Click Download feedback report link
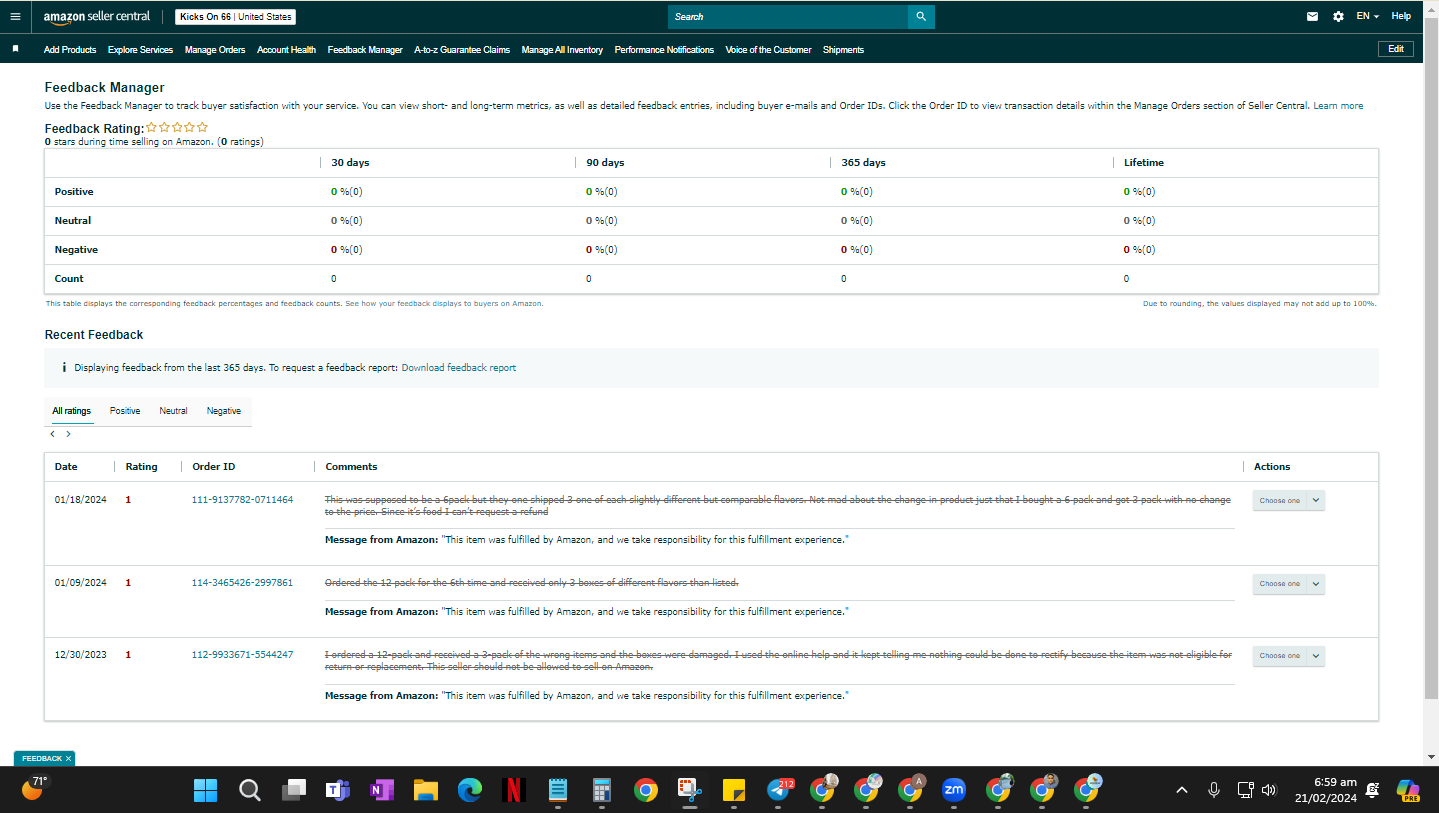 tap(459, 368)
